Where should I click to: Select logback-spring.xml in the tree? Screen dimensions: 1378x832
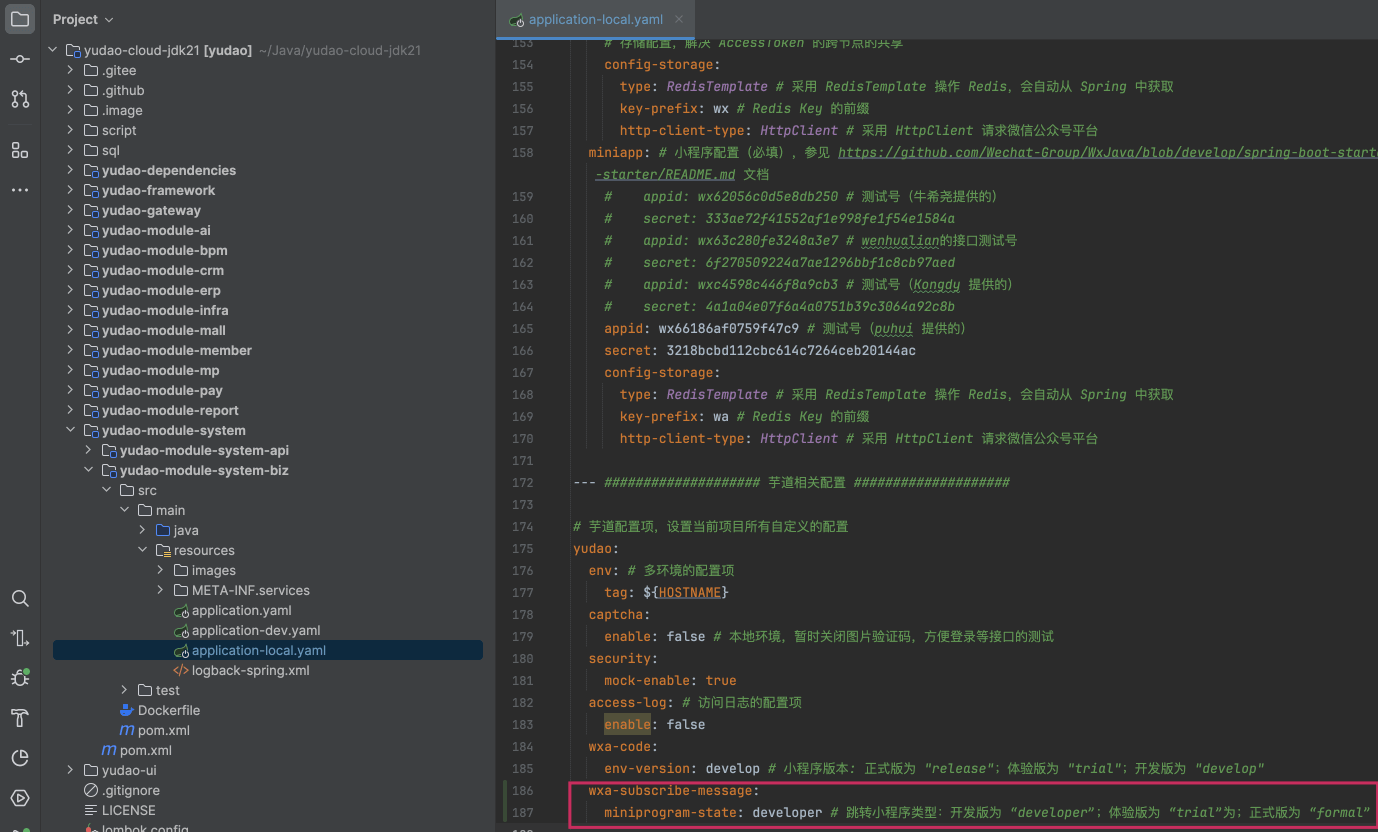coord(250,670)
